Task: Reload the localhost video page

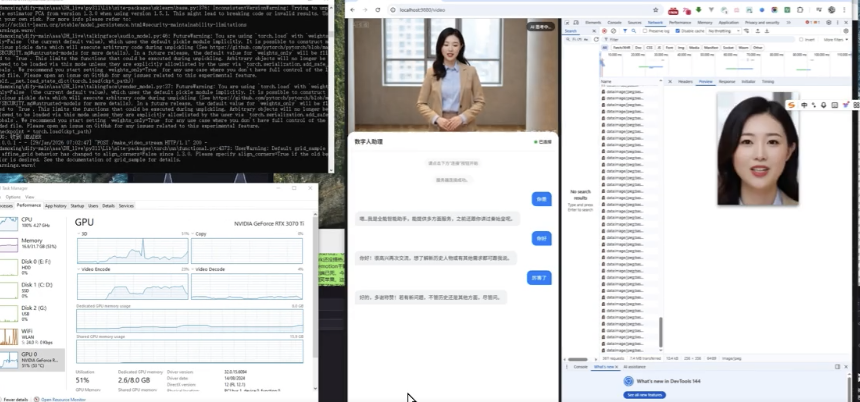Action: [x=378, y=10]
